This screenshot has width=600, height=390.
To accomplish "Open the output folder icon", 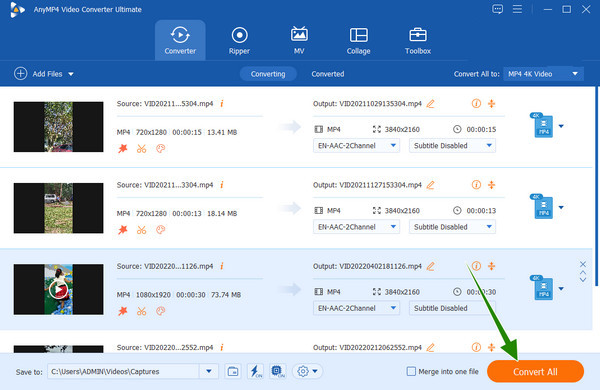I will coord(233,371).
